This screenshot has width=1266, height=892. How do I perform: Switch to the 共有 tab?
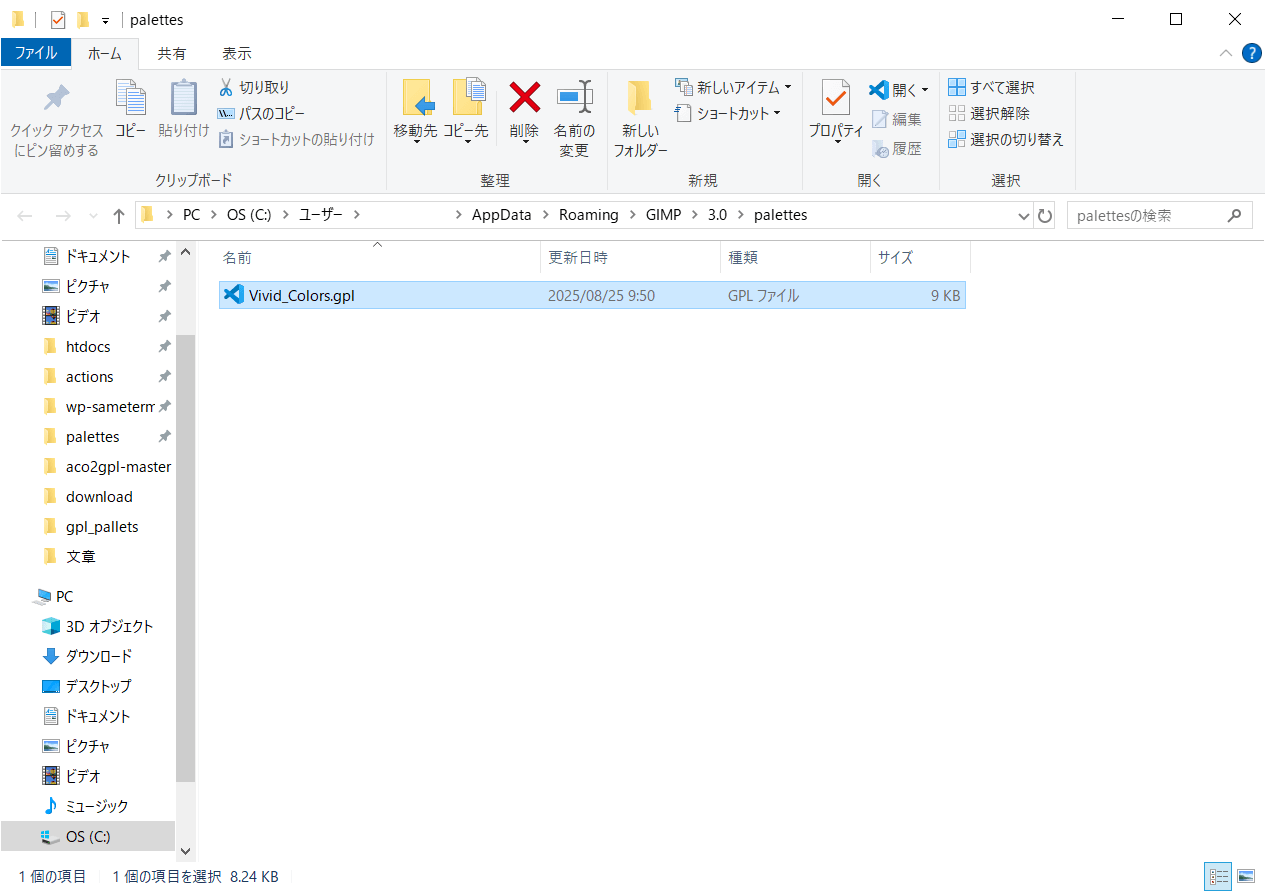click(172, 53)
